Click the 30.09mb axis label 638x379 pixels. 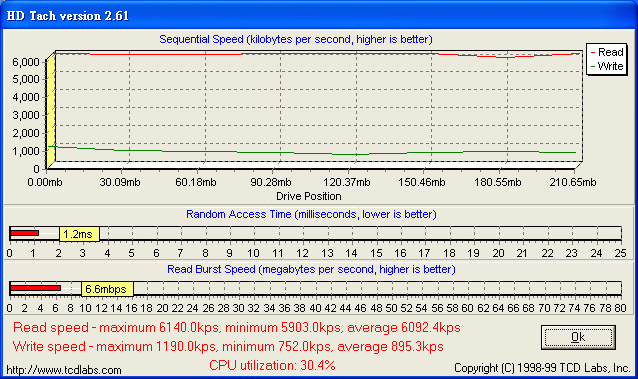pos(120,182)
